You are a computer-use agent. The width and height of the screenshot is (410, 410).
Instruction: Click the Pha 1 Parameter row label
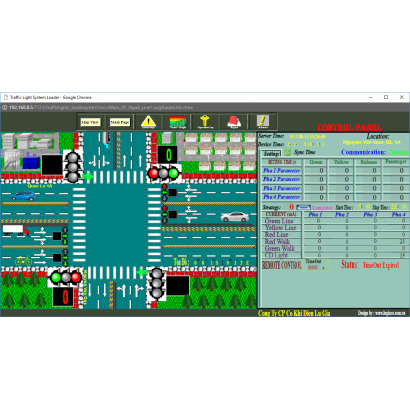(282, 171)
